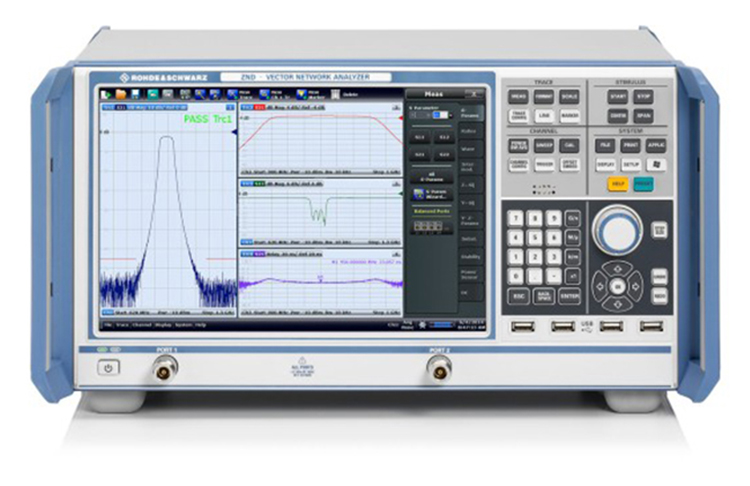
Task: Tap the orange Open folder toolbar icon
Action: click(121, 94)
